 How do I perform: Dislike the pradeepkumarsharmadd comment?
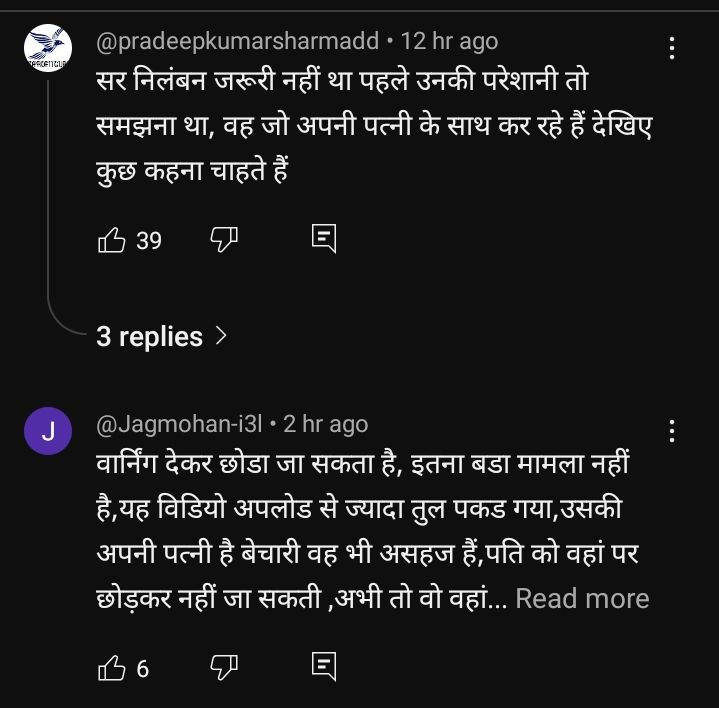[221, 240]
